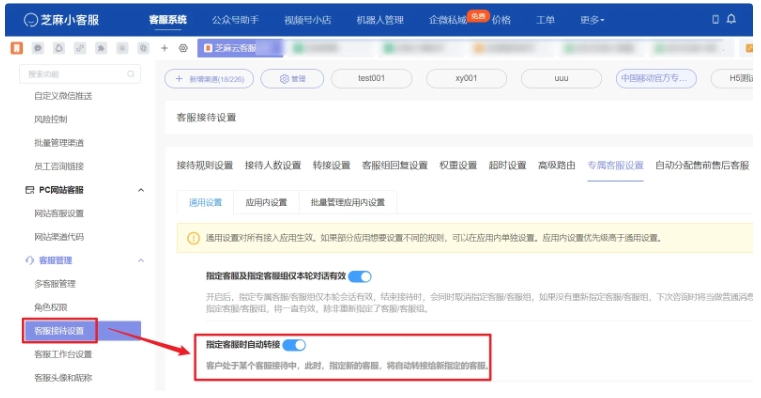
Task: Switch to 接待规则设置 tab
Action: (x=205, y=166)
